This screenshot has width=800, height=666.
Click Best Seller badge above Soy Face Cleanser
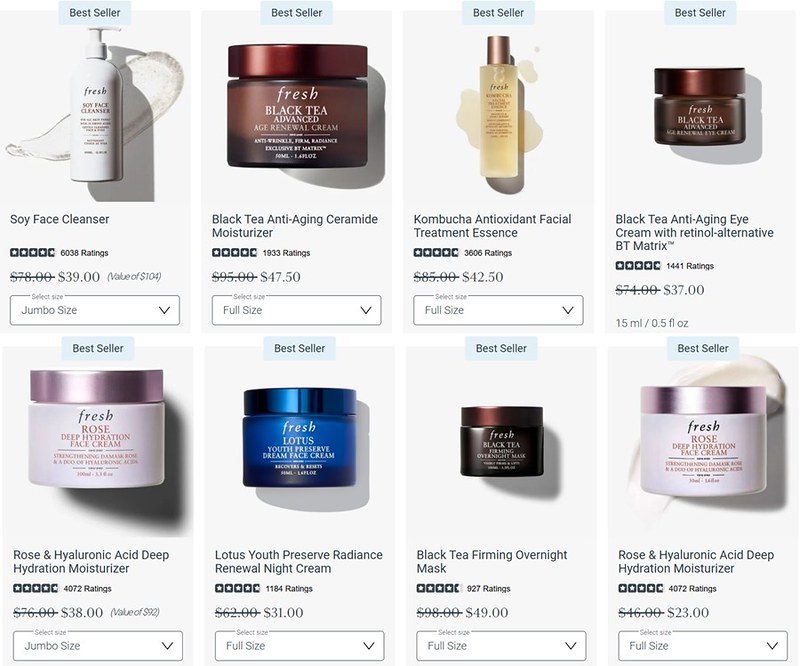(x=95, y=13)
